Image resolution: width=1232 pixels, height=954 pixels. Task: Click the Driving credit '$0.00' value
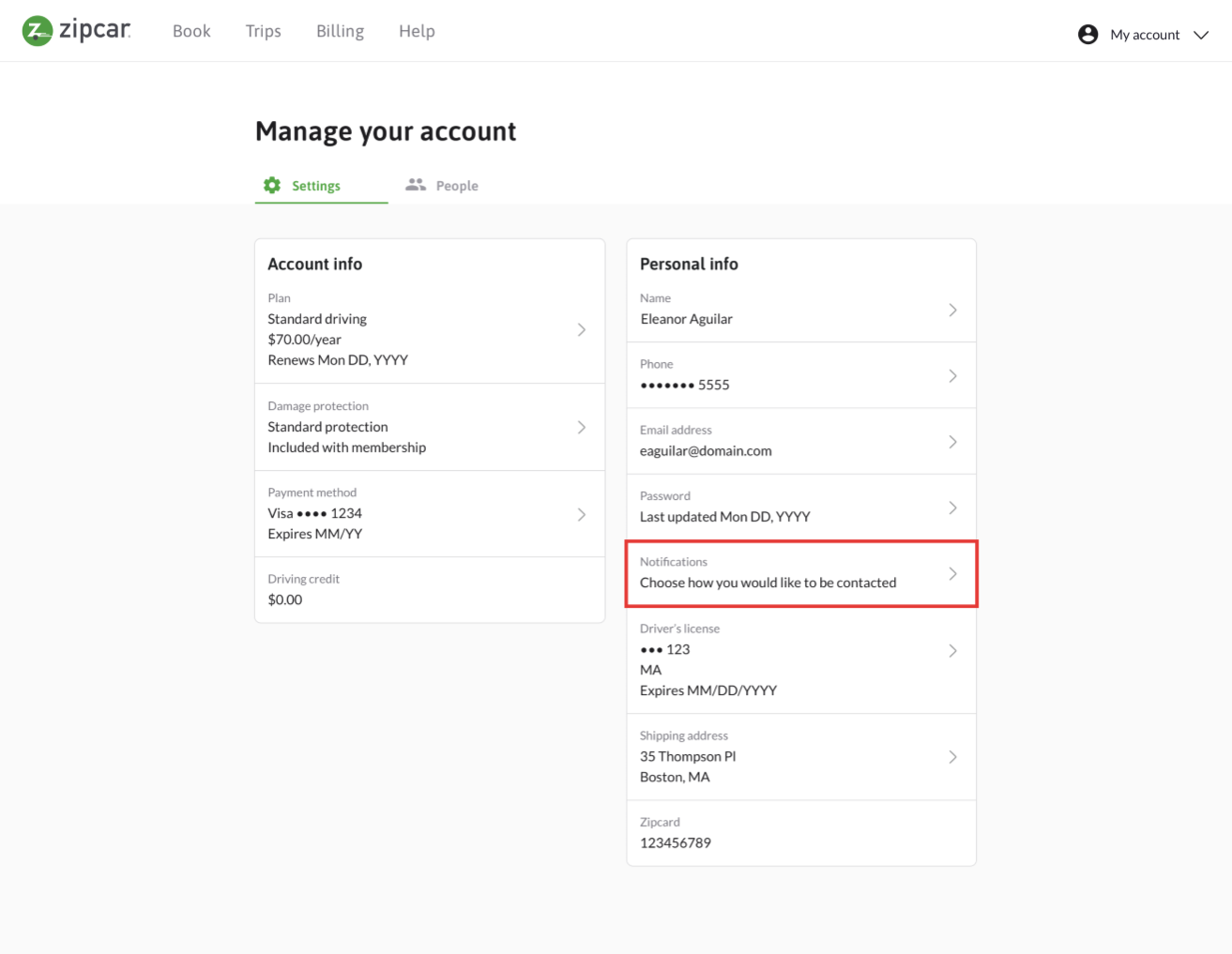(285, 599)
